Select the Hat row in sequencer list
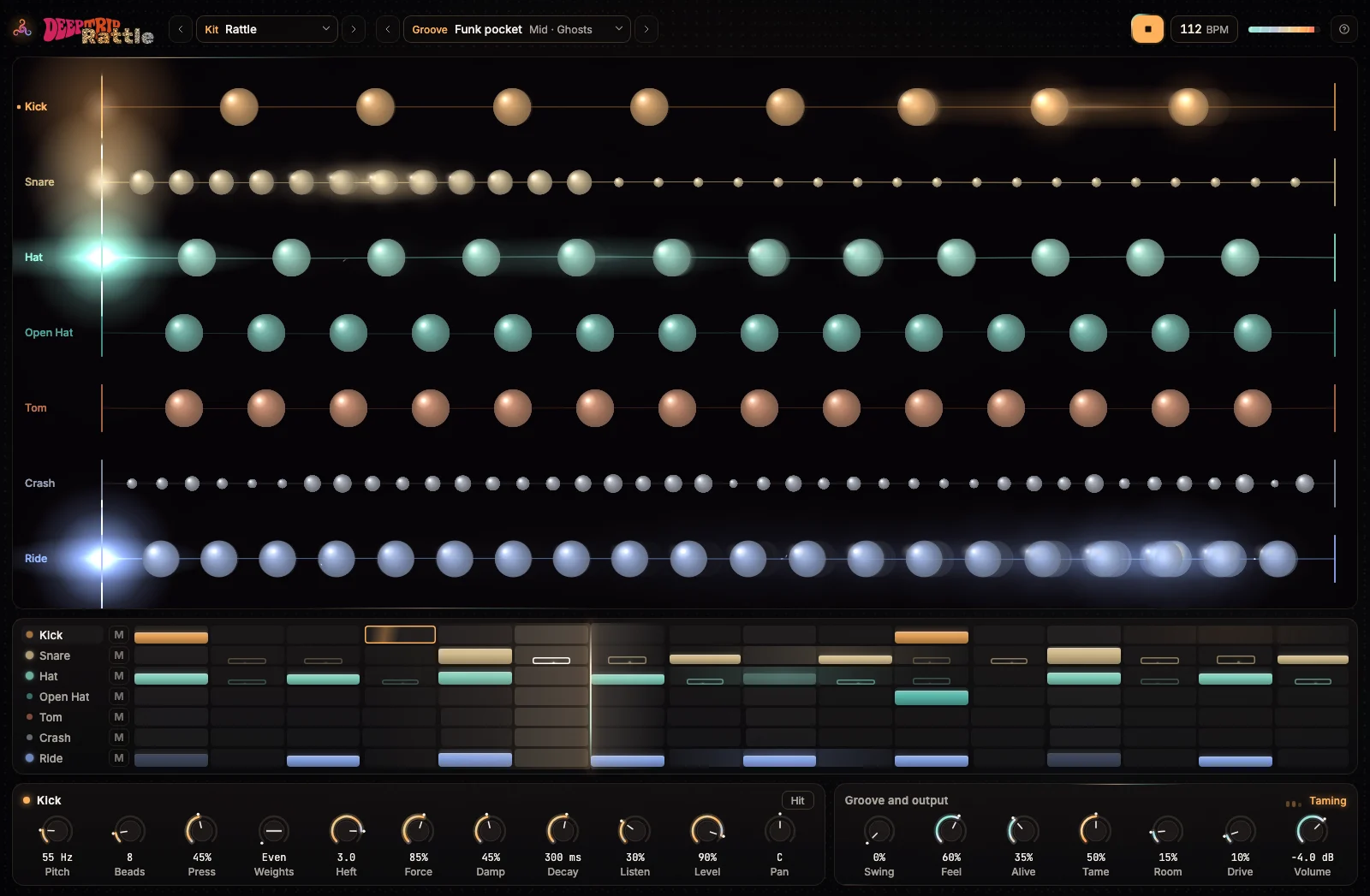Image resolution: width=1370 pixels, height=896 pixels. (62, 676)
